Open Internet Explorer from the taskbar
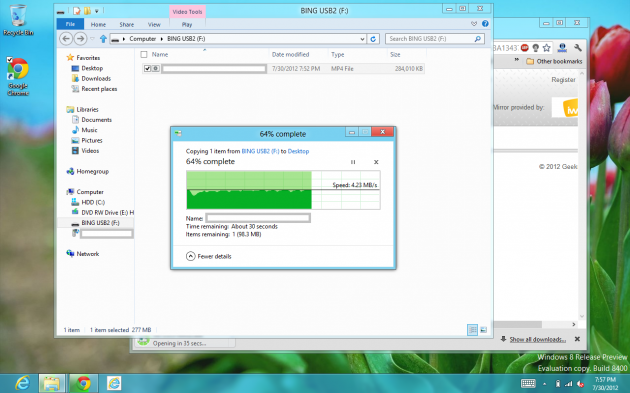This screenshot has height=393, width=630. [x=22, y=383]
